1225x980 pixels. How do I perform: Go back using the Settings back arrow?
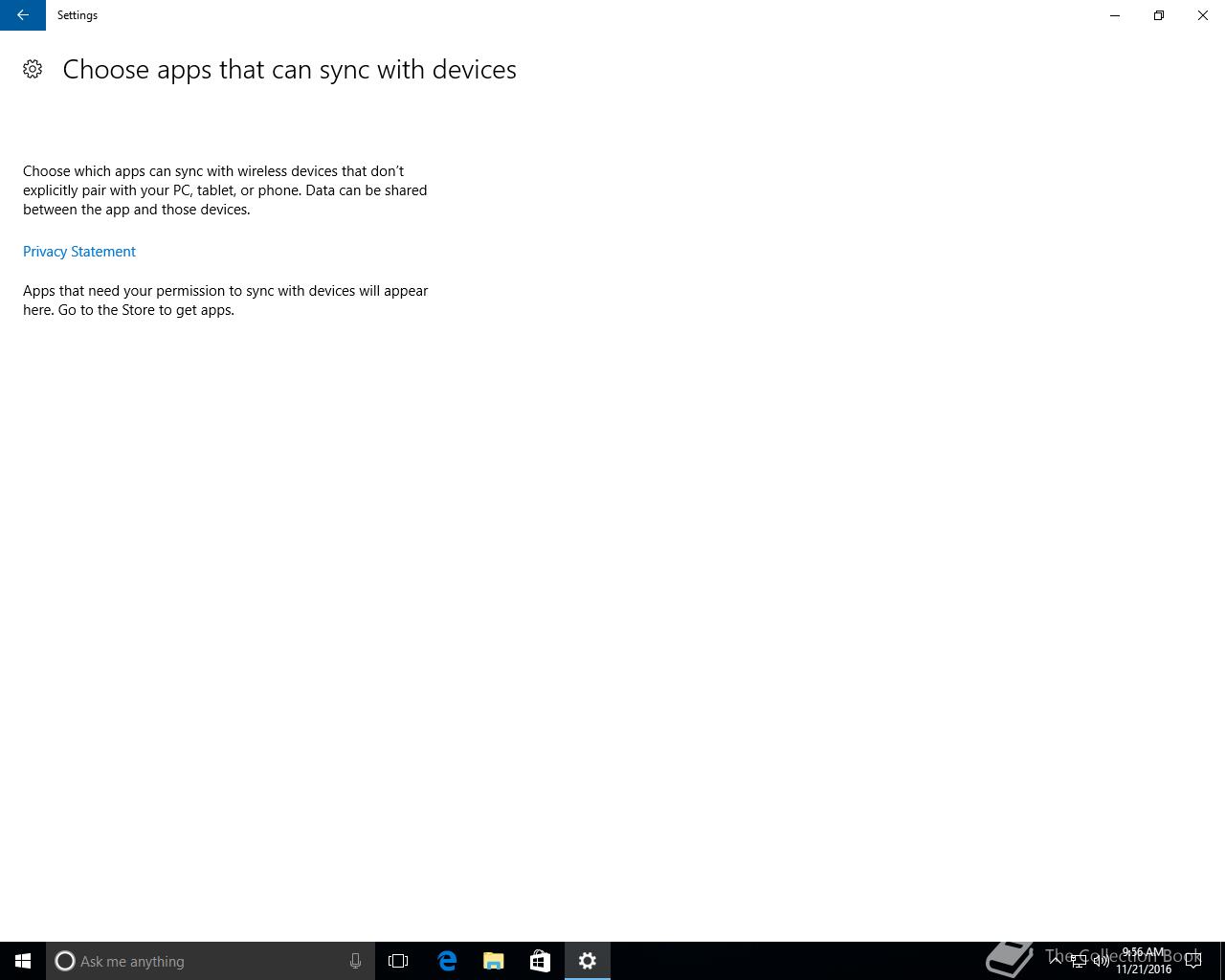pyautogui.click(x=22, y=15)
